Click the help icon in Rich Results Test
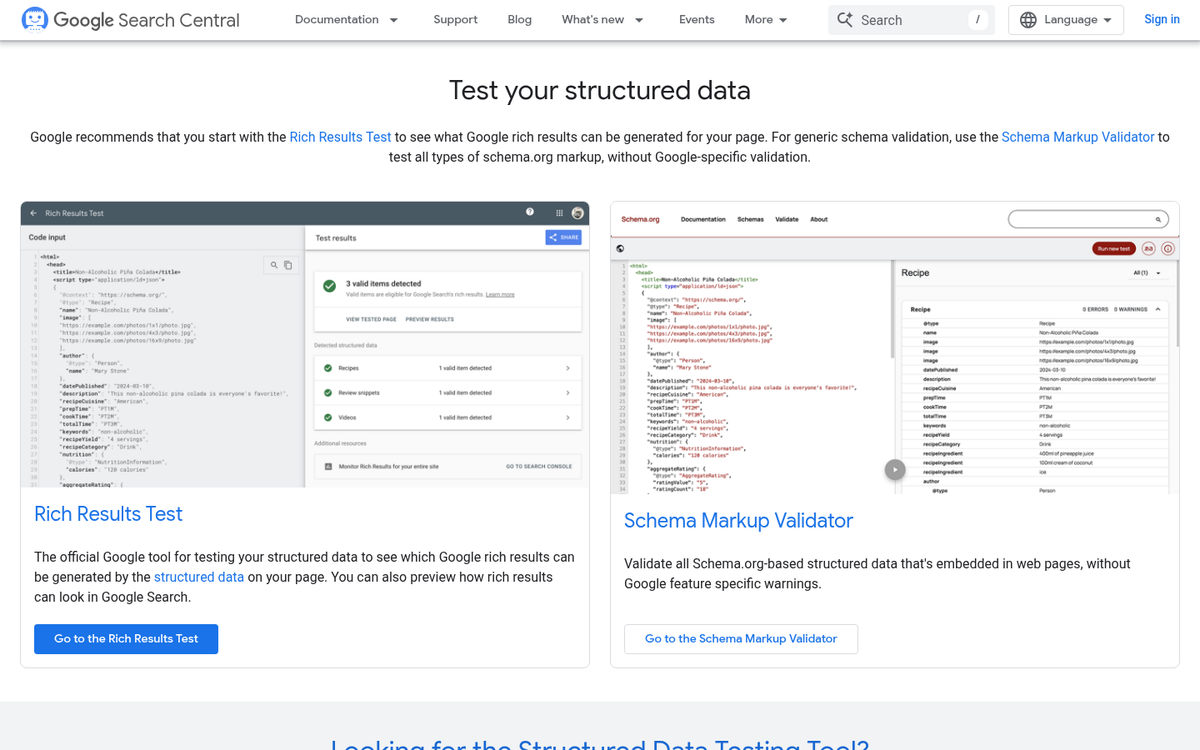This screenshot has width=1200, height=750. [x=530, y=212]
